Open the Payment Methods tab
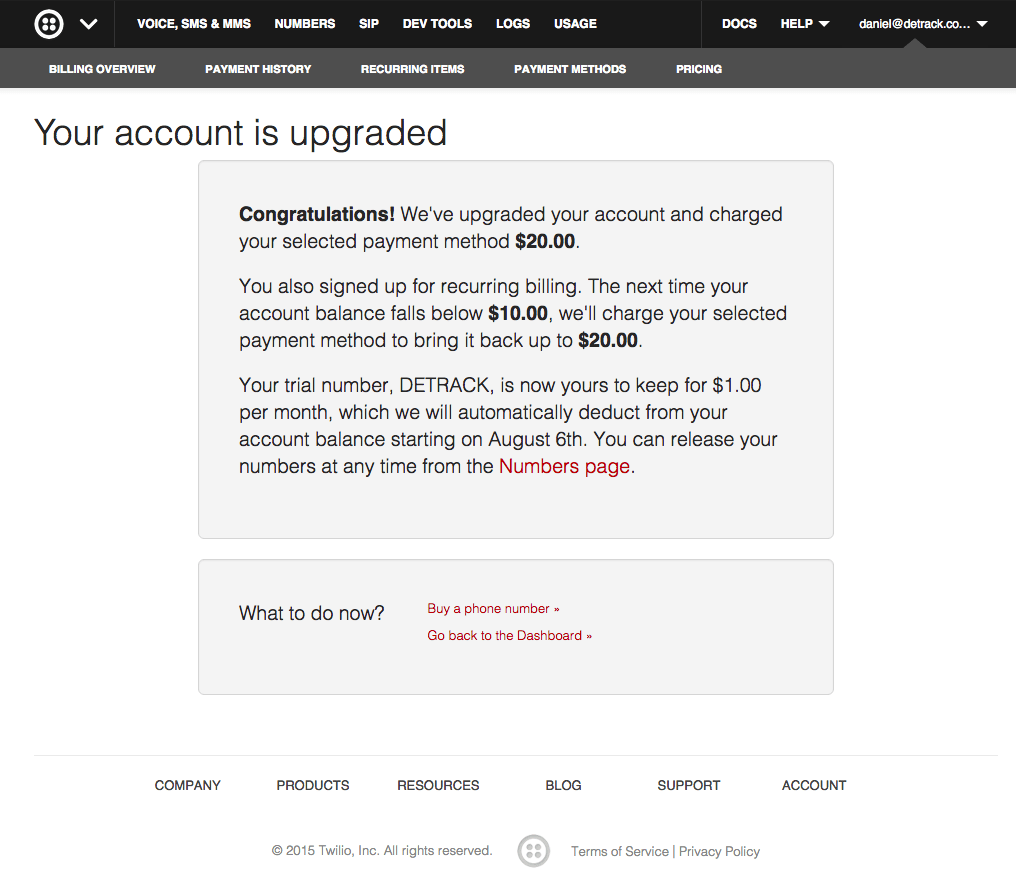Viewport: 1016px width, 881px height. pos(570,69)
